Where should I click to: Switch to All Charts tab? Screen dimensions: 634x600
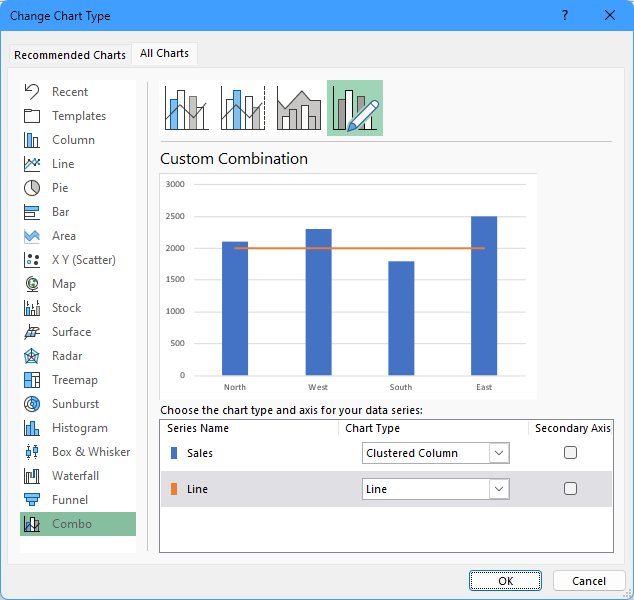click(x=164, y=53)
